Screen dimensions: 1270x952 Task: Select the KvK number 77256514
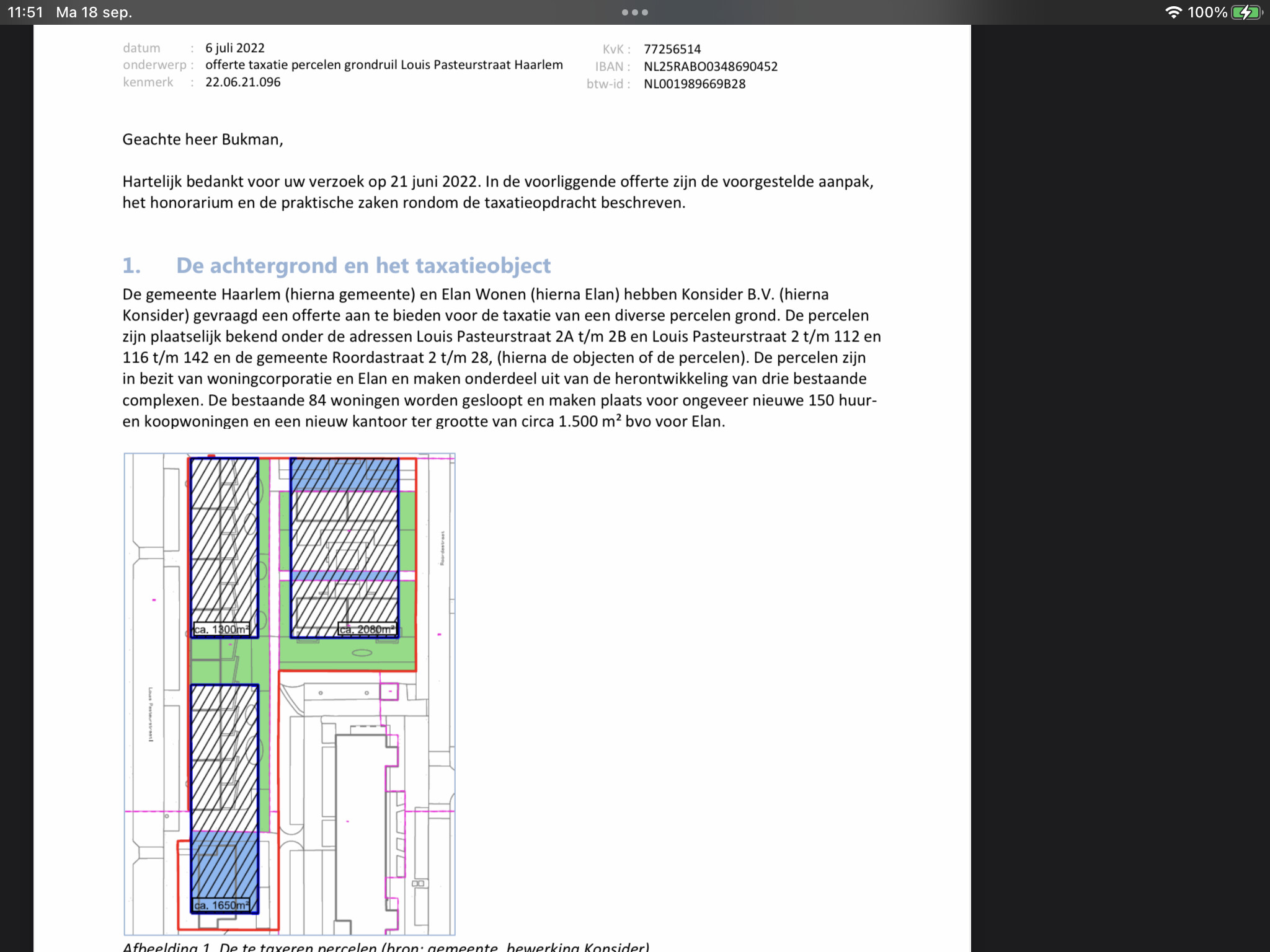tap(672, 49)
